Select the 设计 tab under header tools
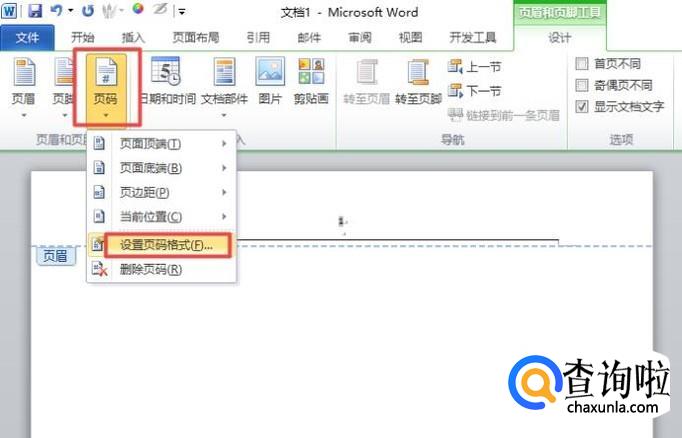 (559, 38)
